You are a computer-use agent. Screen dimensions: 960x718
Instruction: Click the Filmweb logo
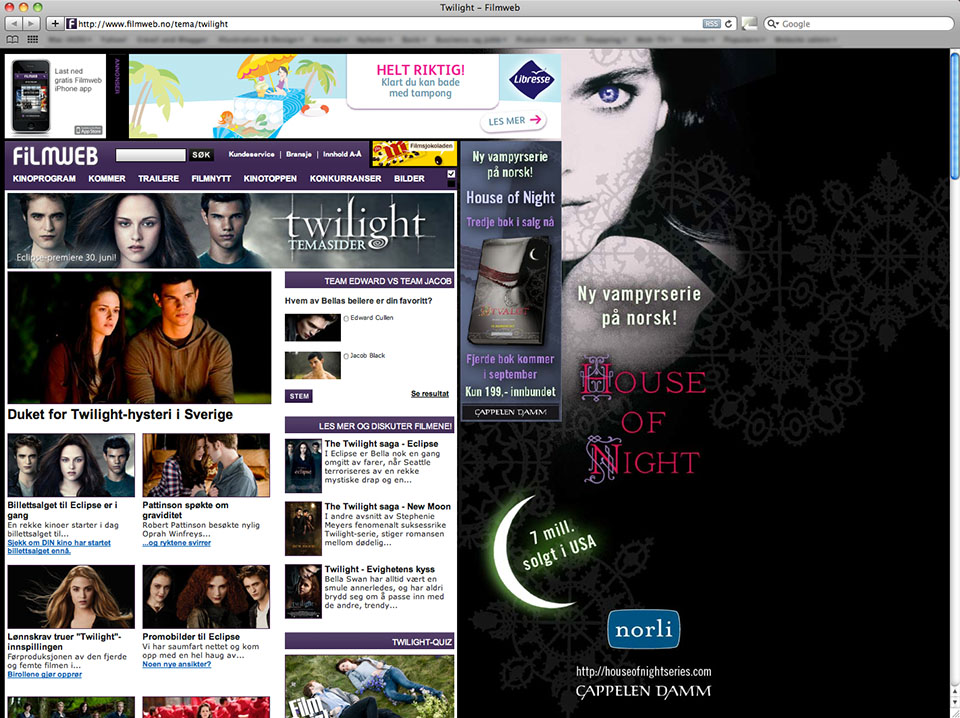[55, 156]
